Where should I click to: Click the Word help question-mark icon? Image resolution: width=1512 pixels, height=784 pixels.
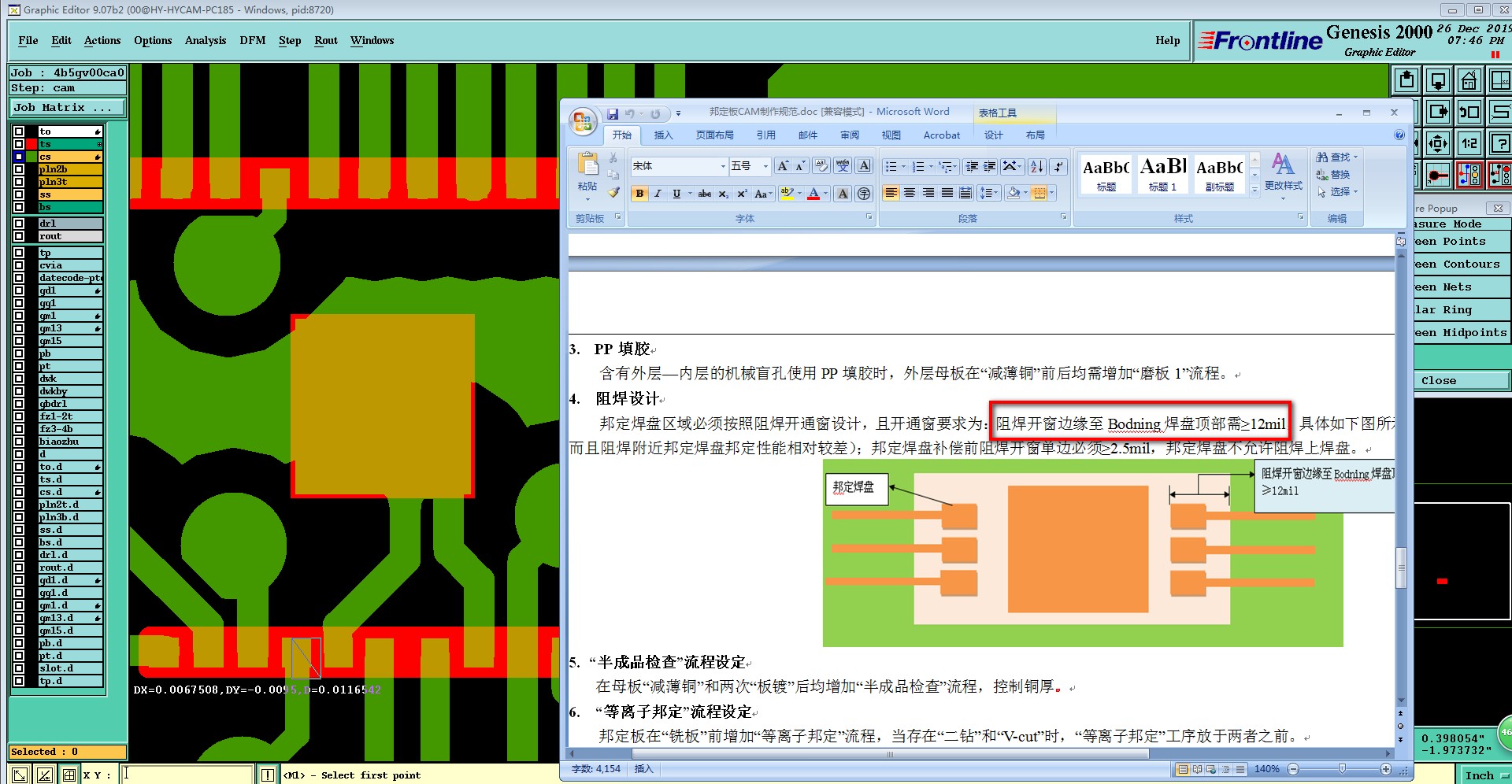click(x=1399, y=135)
